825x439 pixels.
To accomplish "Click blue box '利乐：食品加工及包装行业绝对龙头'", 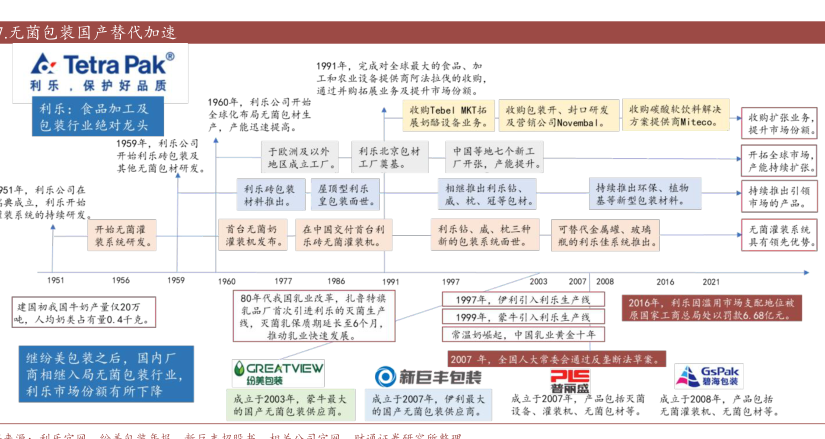I will pos(98,117).
